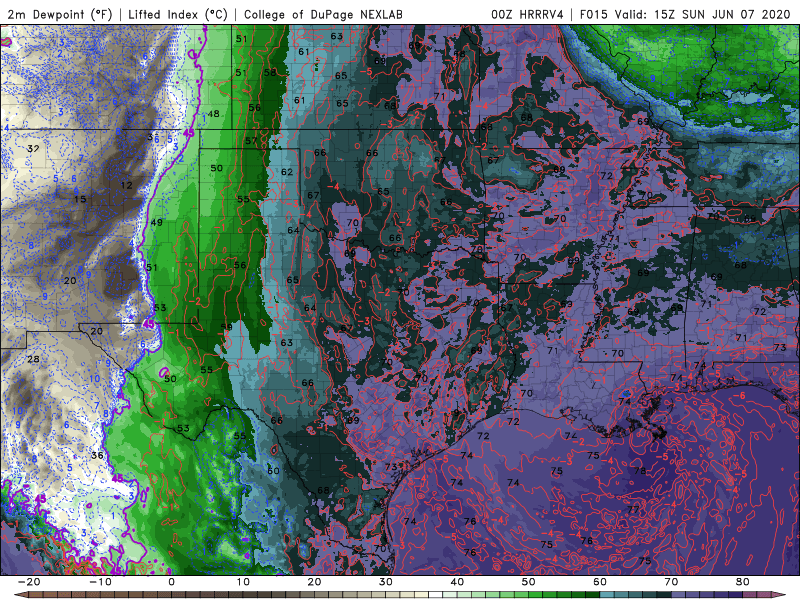Click the 70 label on the color scale

tap(671, 582)
